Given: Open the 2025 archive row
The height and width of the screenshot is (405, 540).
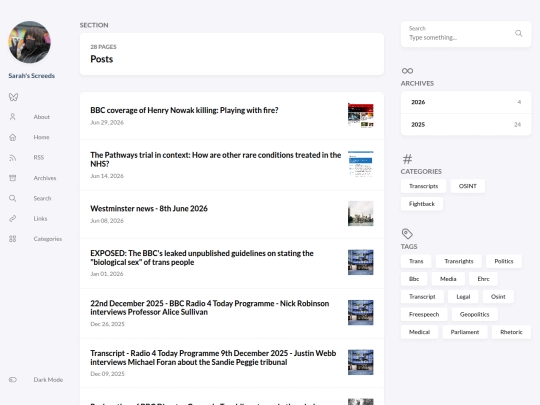Looking at the screenshot, I should (x=466, y=124).
